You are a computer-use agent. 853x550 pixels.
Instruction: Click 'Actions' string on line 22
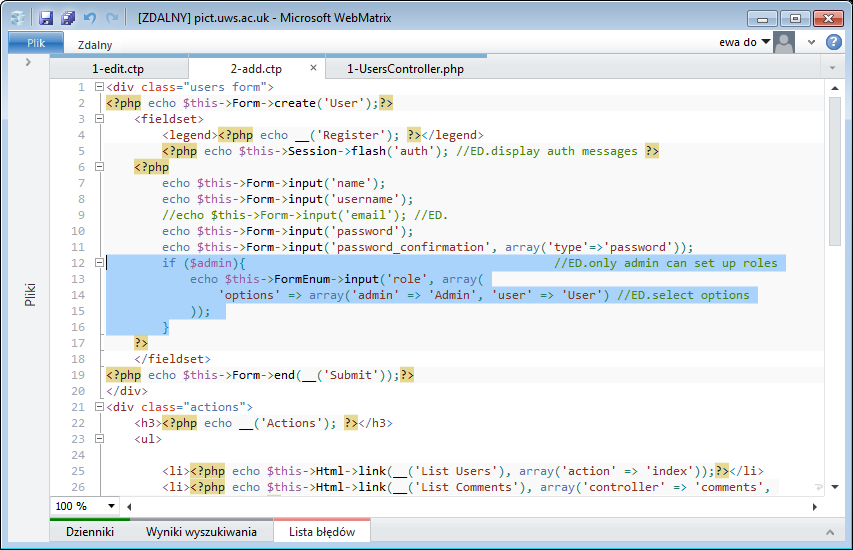[x=291, y=423]
